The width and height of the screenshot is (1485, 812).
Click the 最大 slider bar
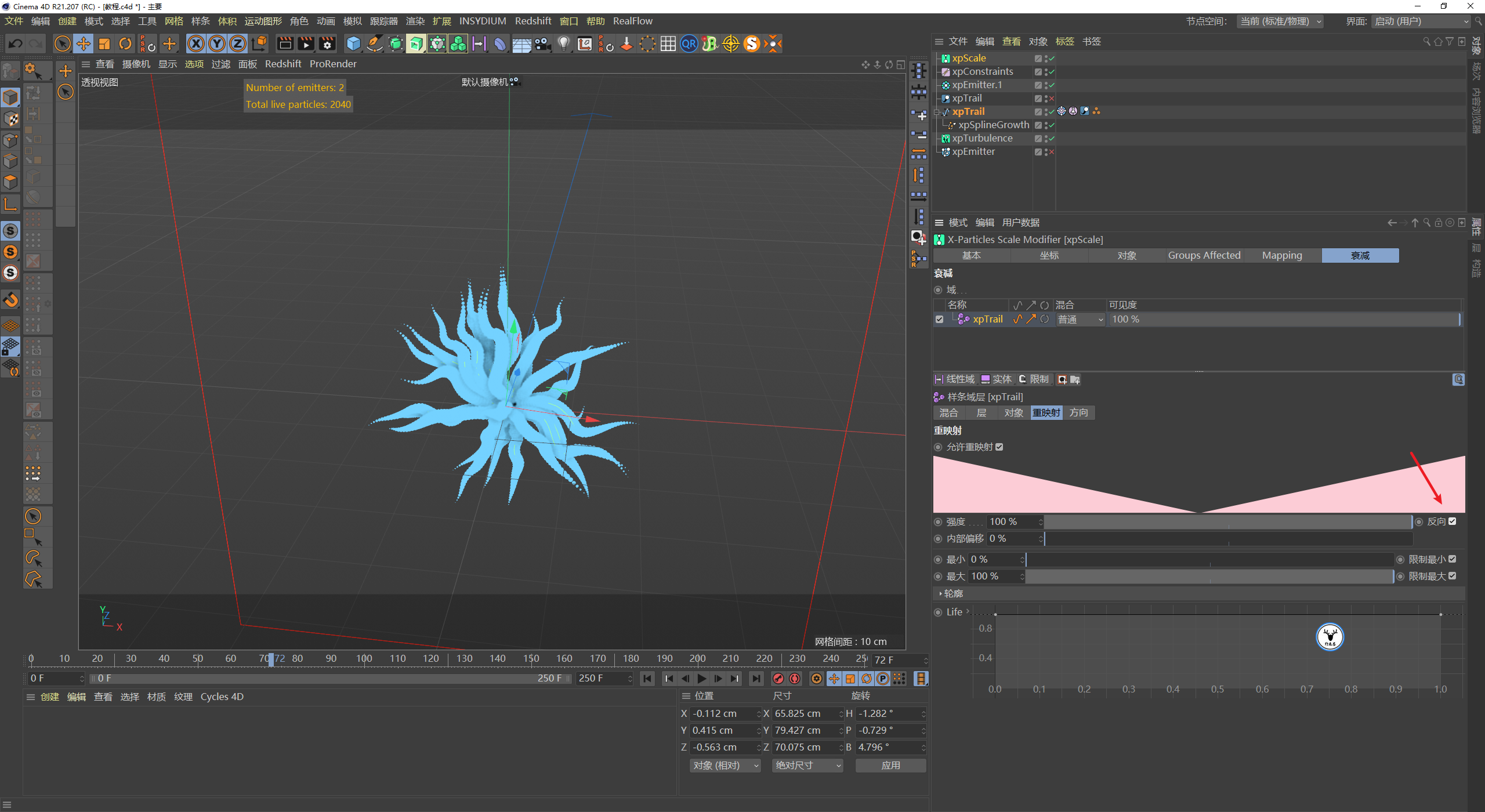[1209, 577]
